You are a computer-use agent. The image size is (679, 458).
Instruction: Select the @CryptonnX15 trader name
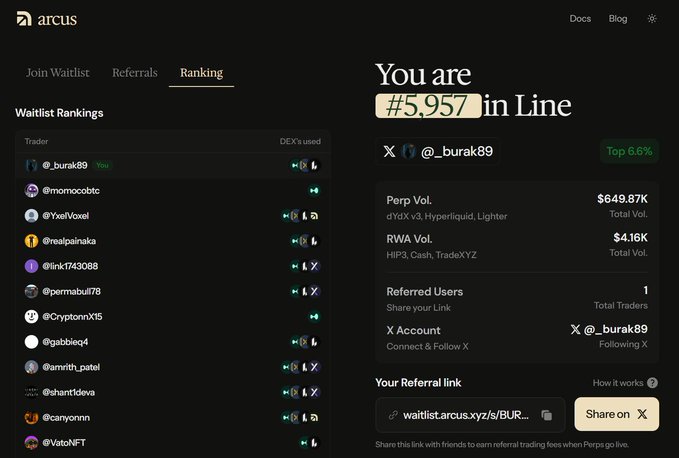[x=72, y=316]
